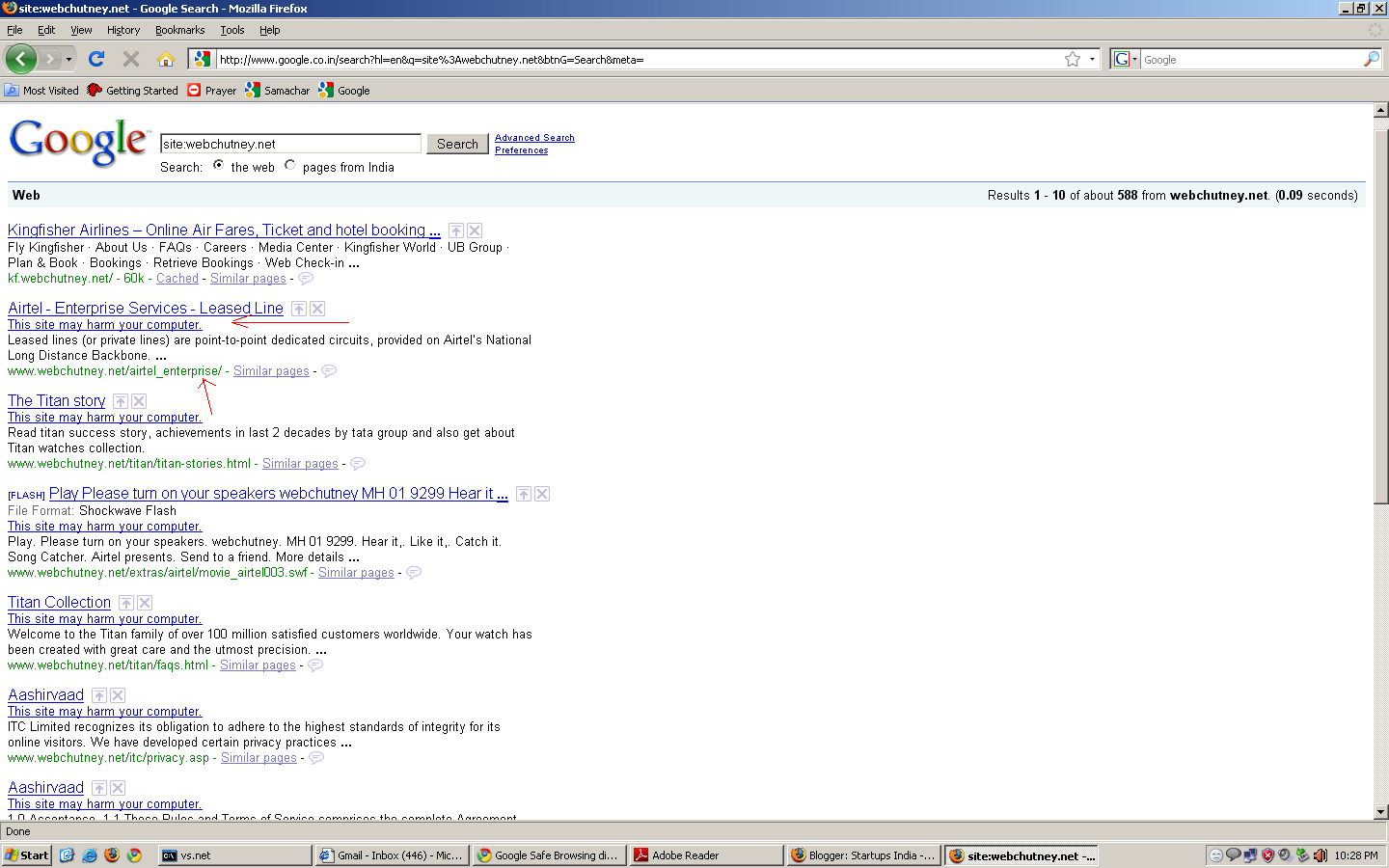The width and height of the screenshot is (1389, 868).
Task: Remove the Play Please turn on speakers result
Action: click(x=542, y=494)
